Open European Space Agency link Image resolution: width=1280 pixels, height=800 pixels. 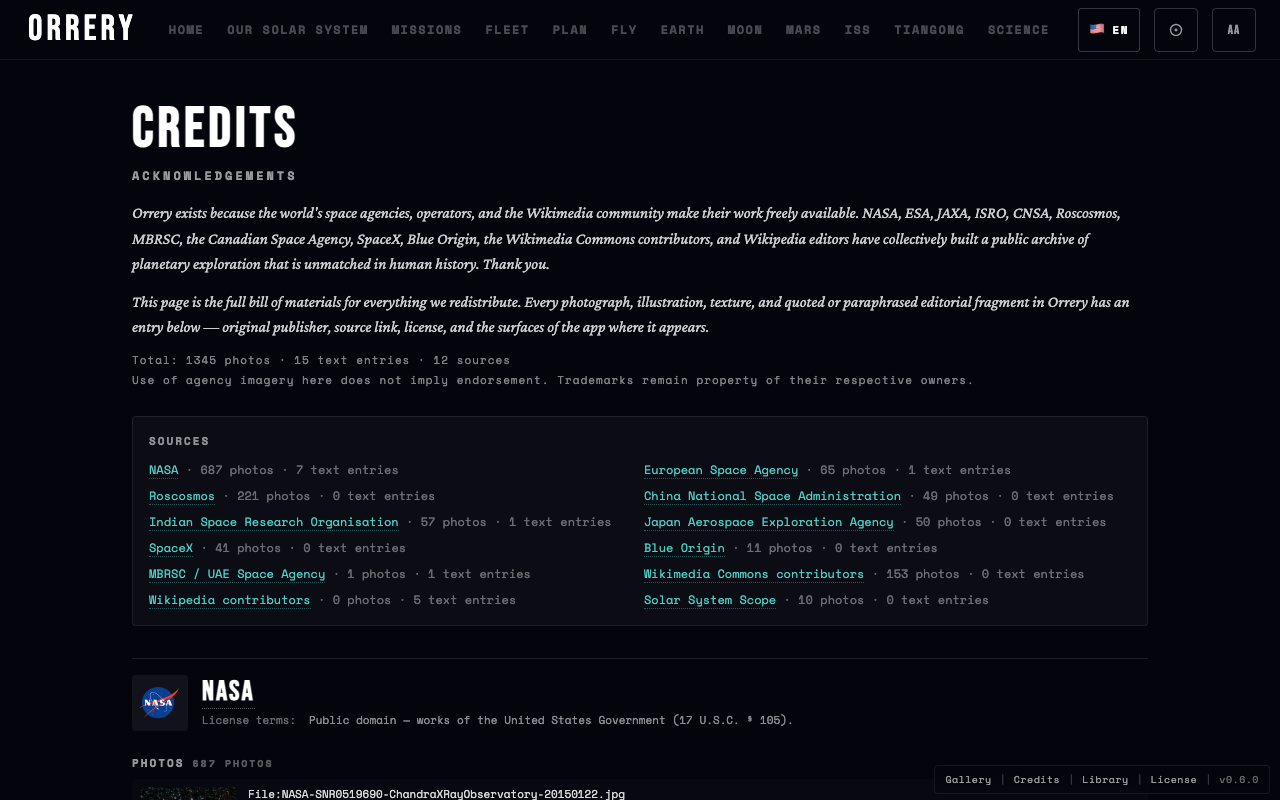tap(721, 470)
